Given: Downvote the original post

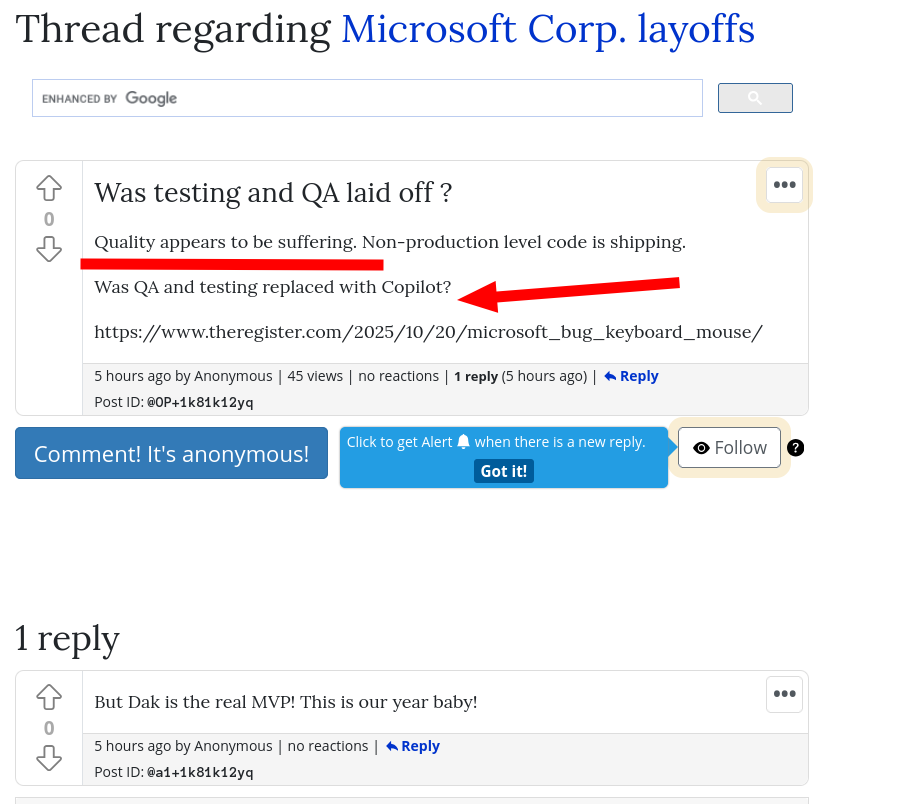Looking at the screenshot, I should coord(48,250).
